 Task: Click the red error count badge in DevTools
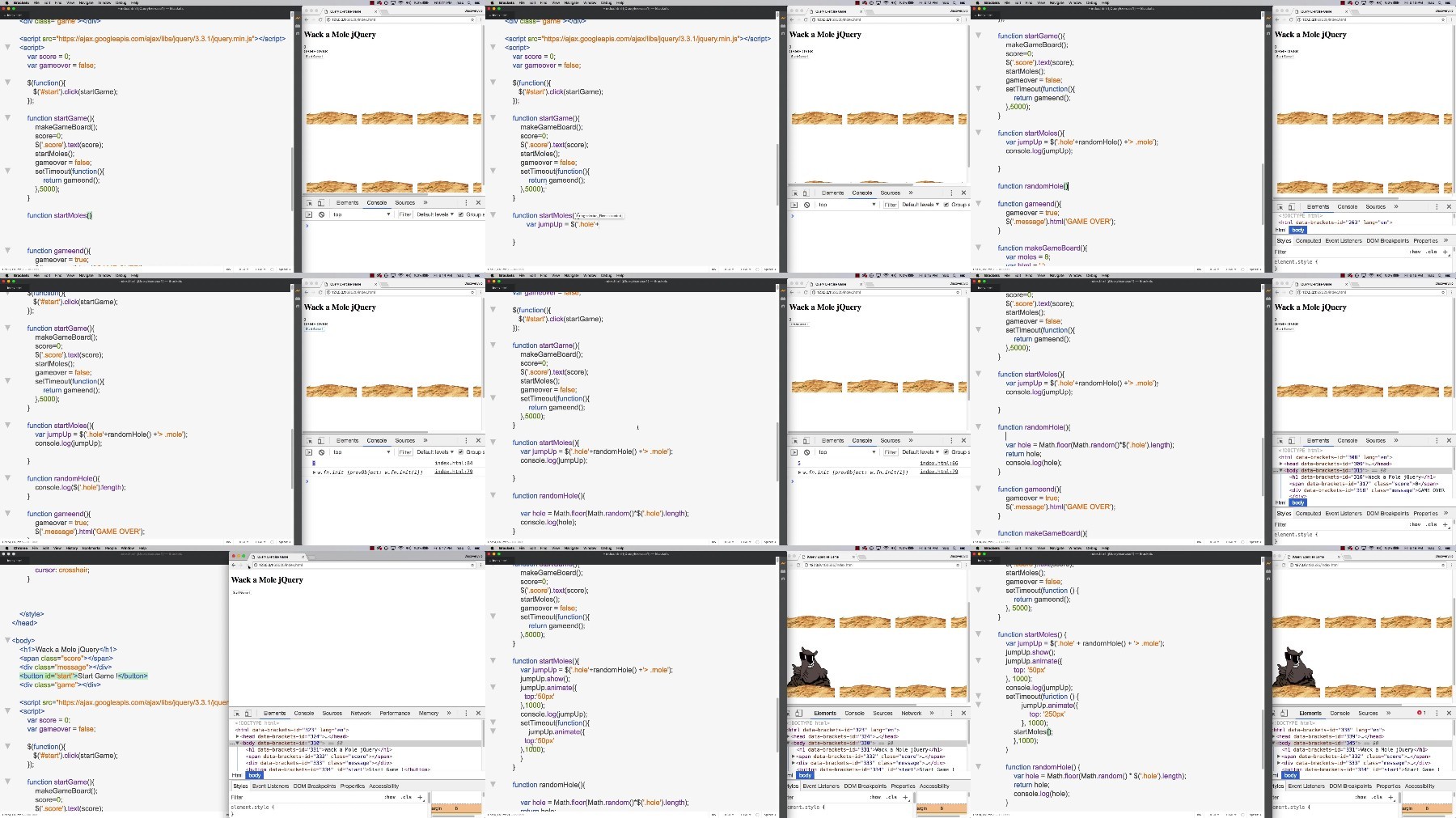pos(1421,713)
